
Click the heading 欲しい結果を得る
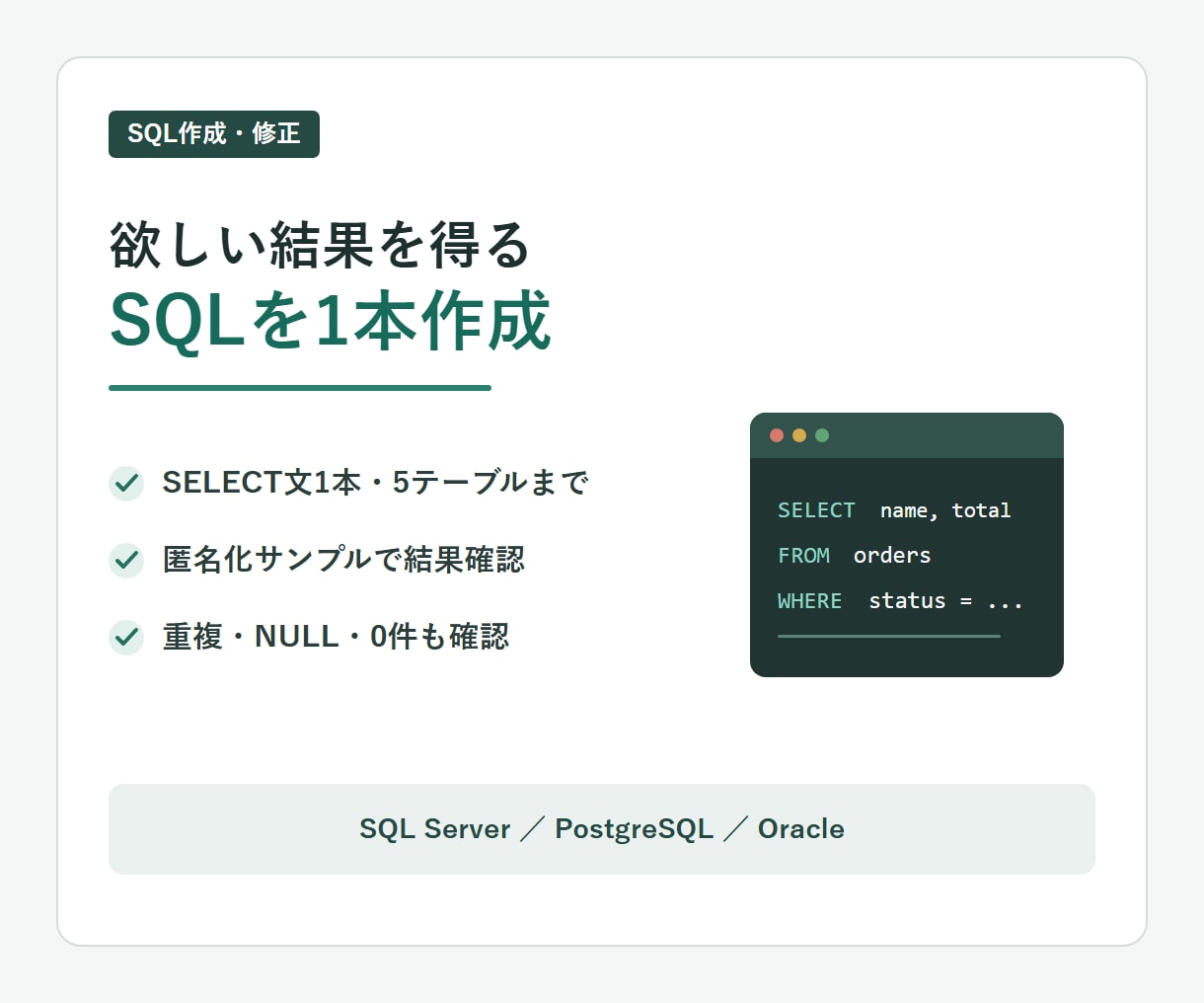pyautogui.click(x=321, y=246)
